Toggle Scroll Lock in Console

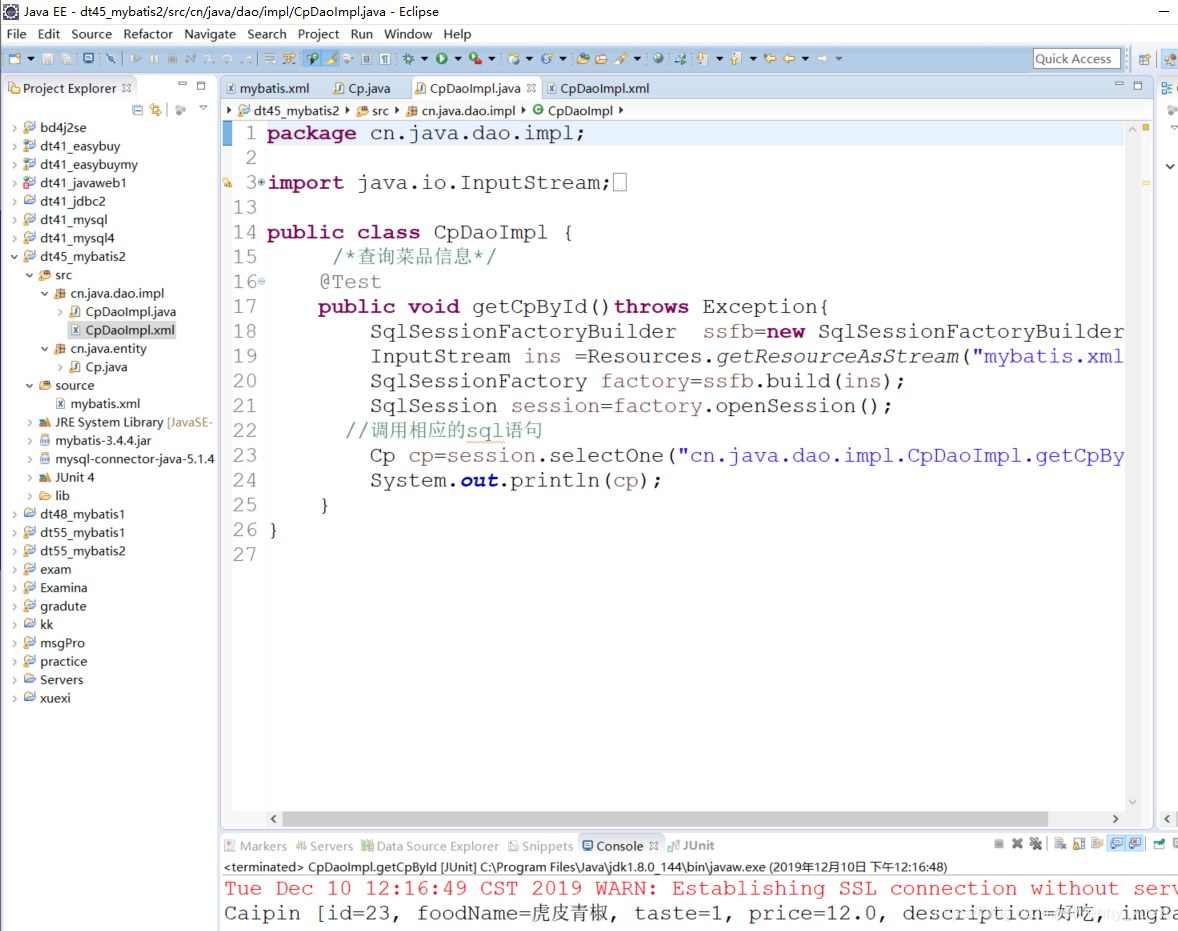coord(1079,844)
